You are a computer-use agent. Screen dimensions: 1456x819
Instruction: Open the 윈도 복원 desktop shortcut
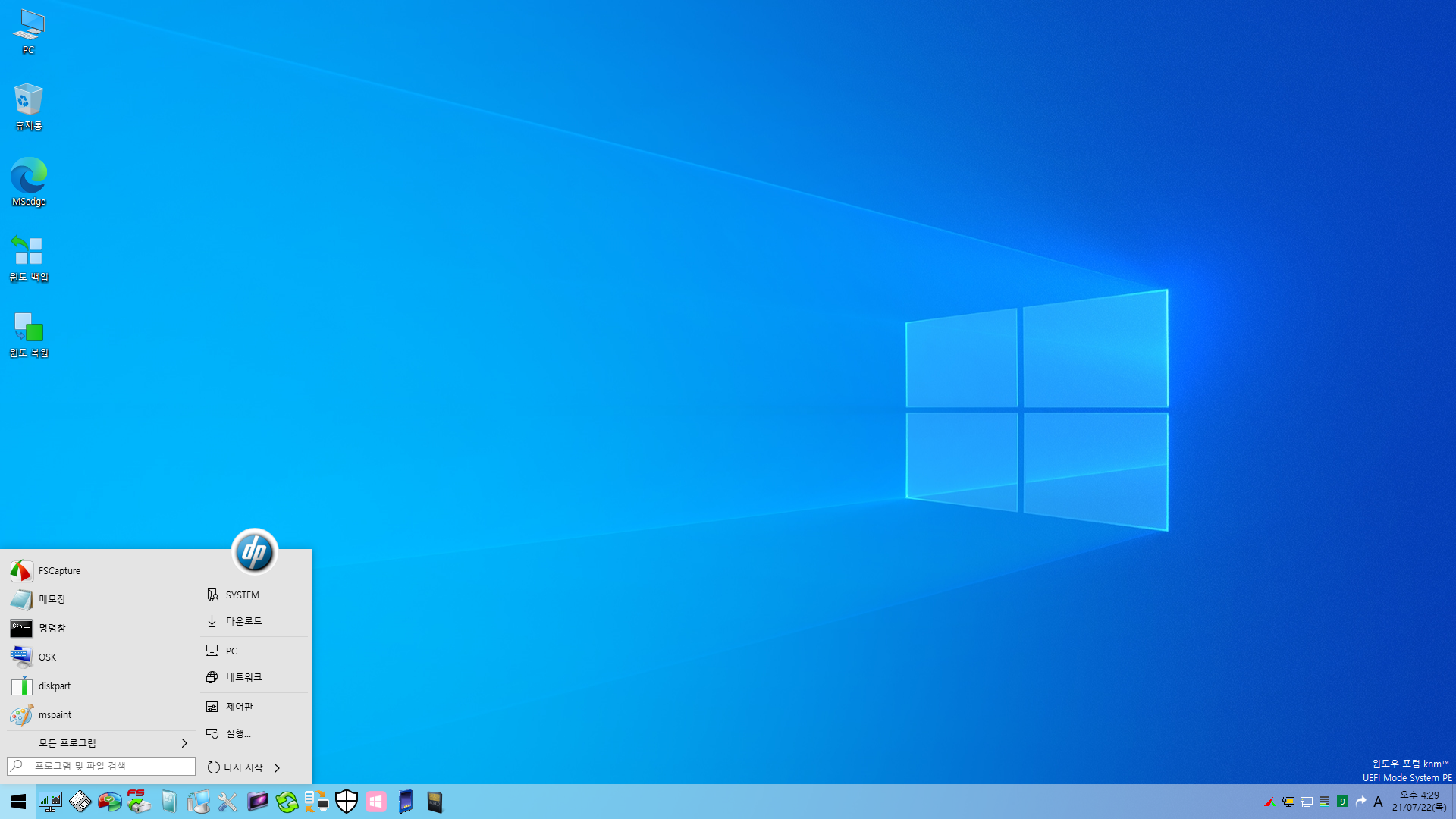[28, 334]
